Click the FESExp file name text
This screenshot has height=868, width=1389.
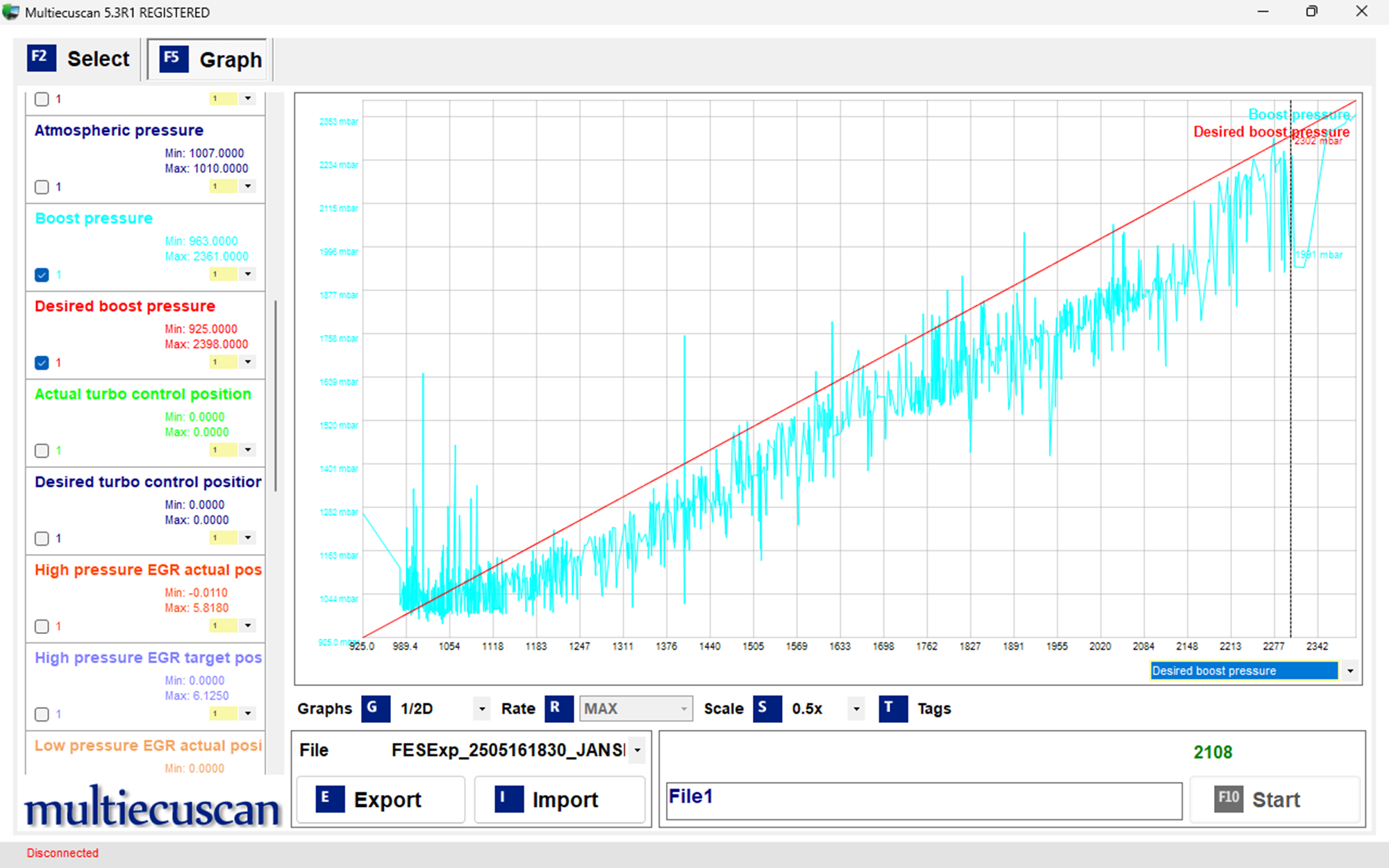point(508,750)
